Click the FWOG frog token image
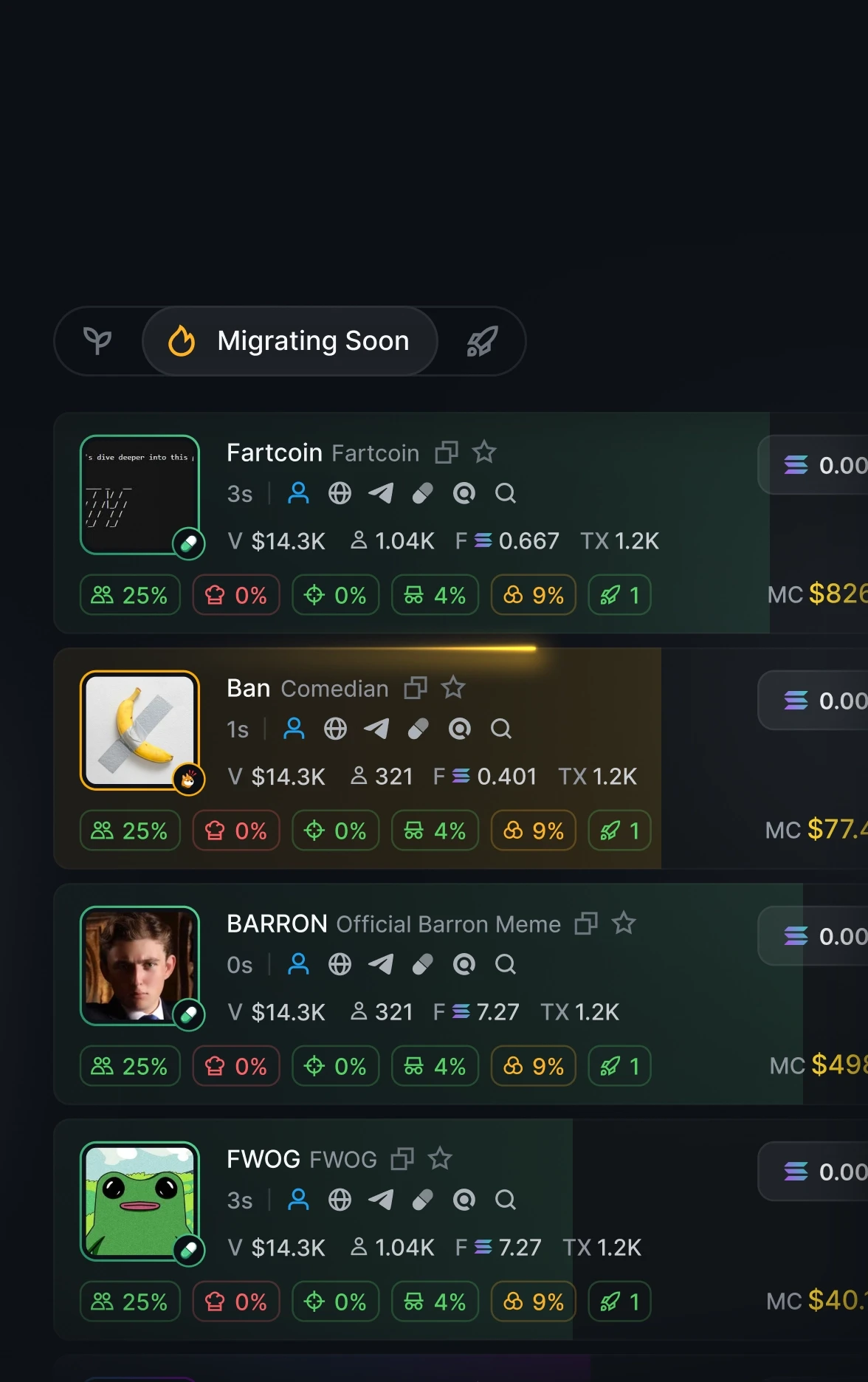Screen dimensions: 868x1382 [139, 1201]
